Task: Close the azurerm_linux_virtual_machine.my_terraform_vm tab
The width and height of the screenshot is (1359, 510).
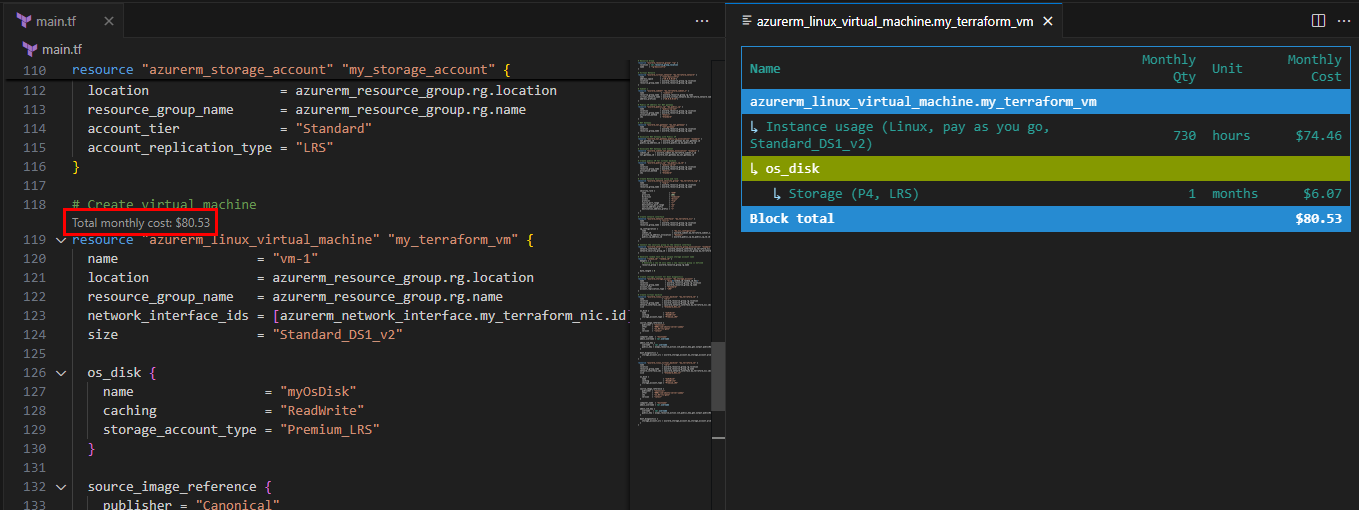Action: pyautogui.click(x=1047, y=21)
